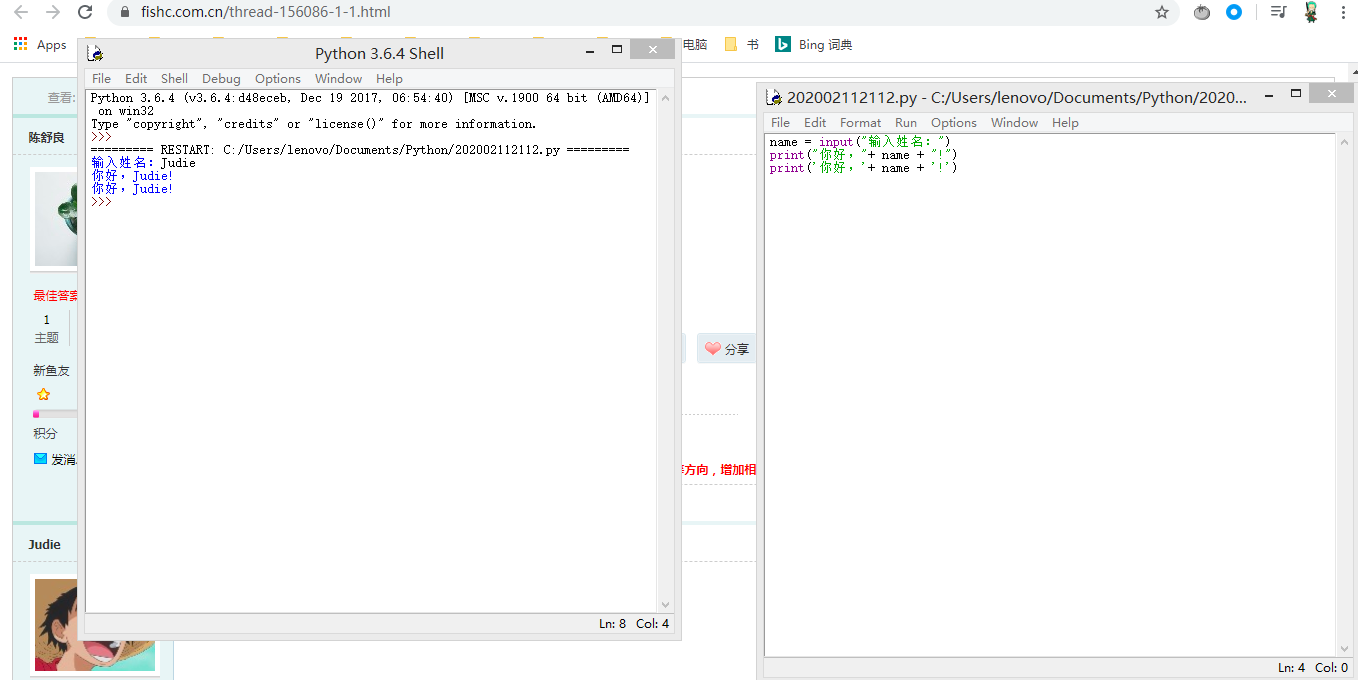
Task: Click the 分享 share button
Action: click(727, 349)
